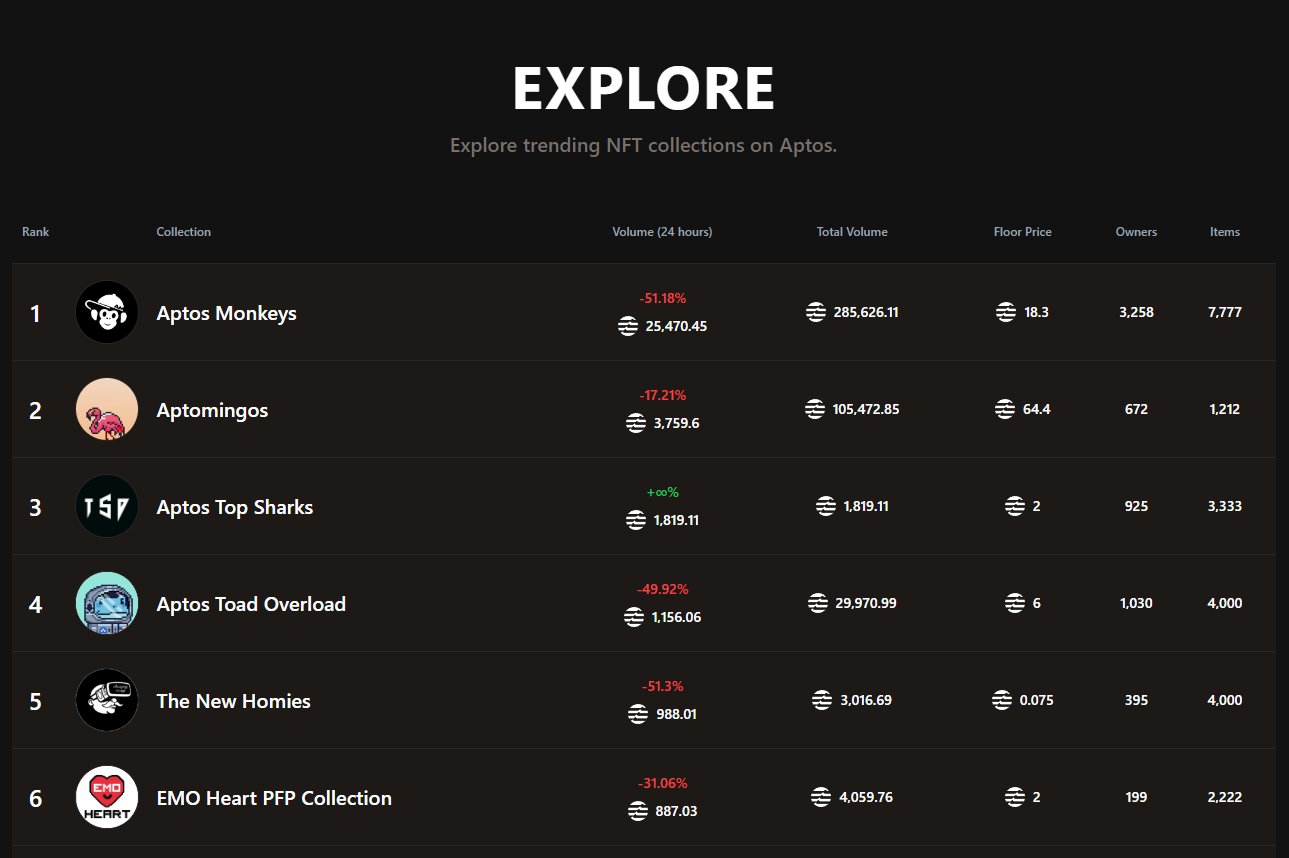Open the EMO Heart collection avatar
The width and height of the screenshot is (1289, 858).
tap(107, 797)
